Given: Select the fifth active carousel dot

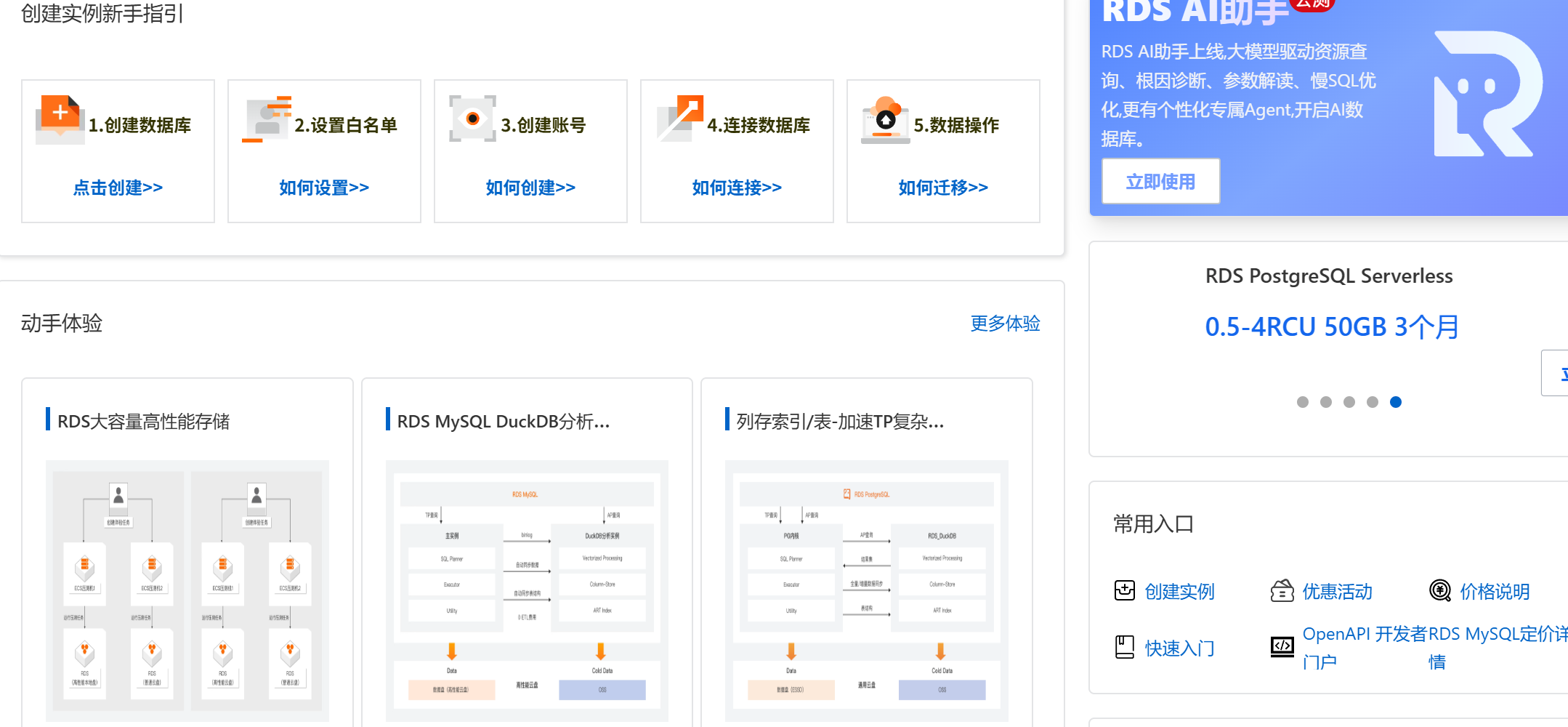Looking at the screenshot, I should [x=1396, y=402].
